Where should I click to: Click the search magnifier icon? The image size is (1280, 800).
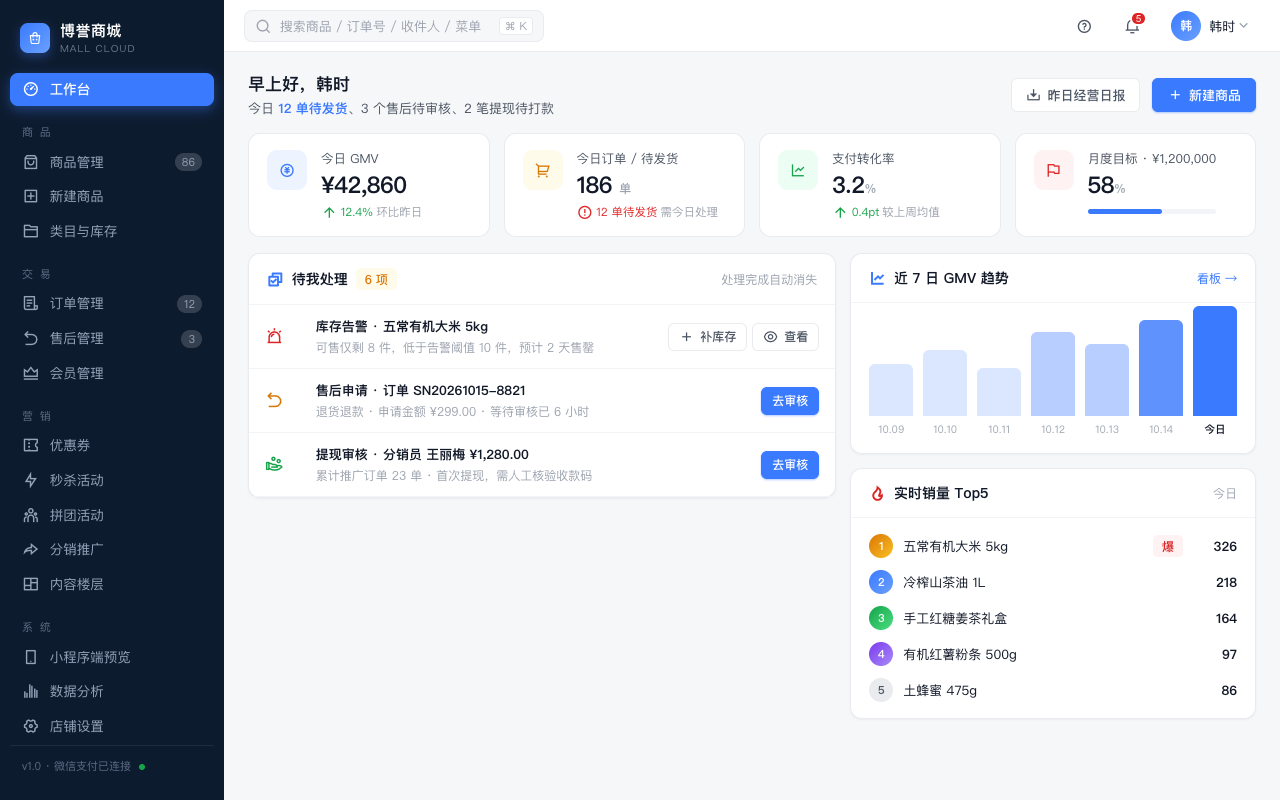tap(263, 26)
